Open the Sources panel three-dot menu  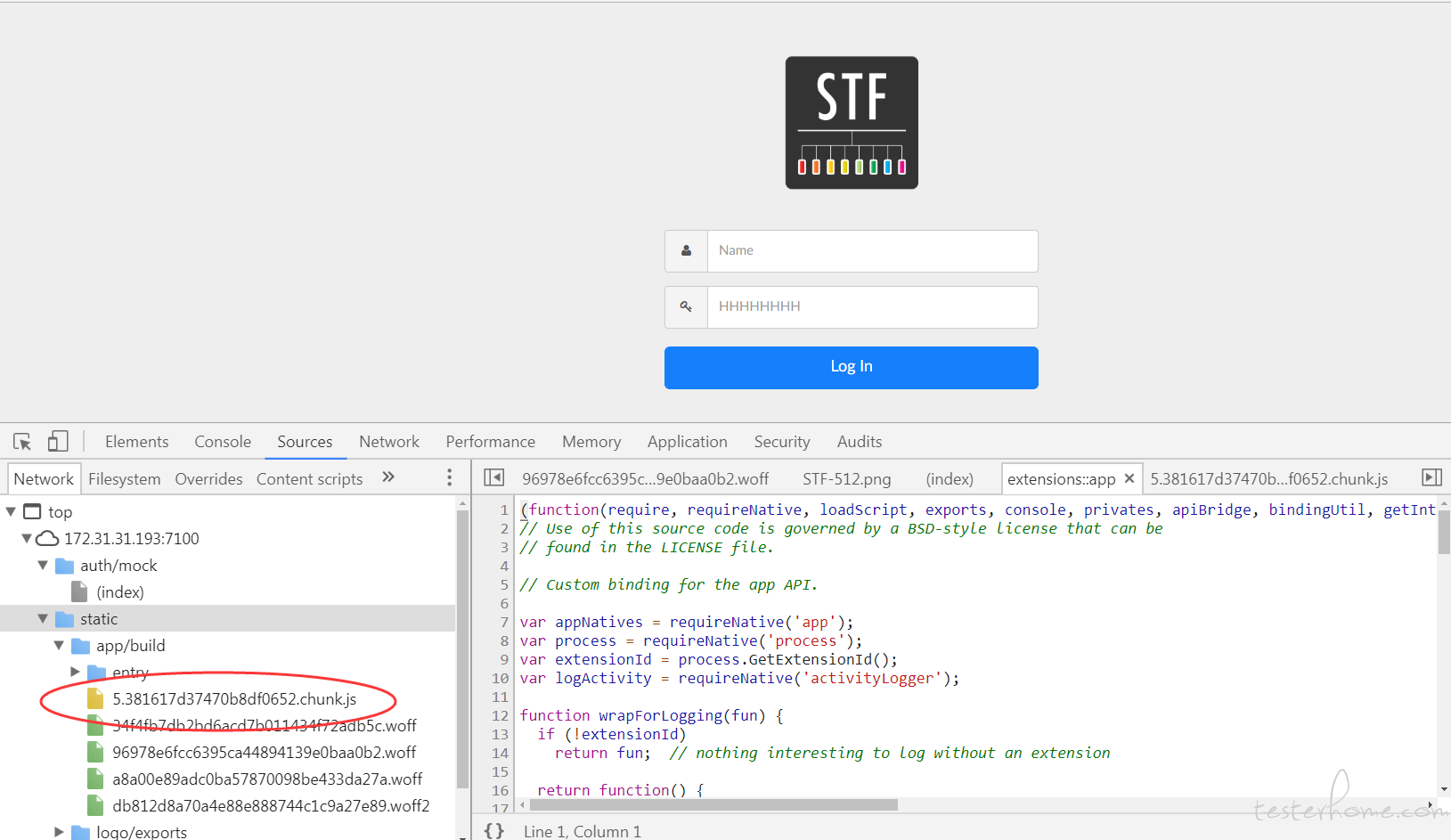(449, 477)
